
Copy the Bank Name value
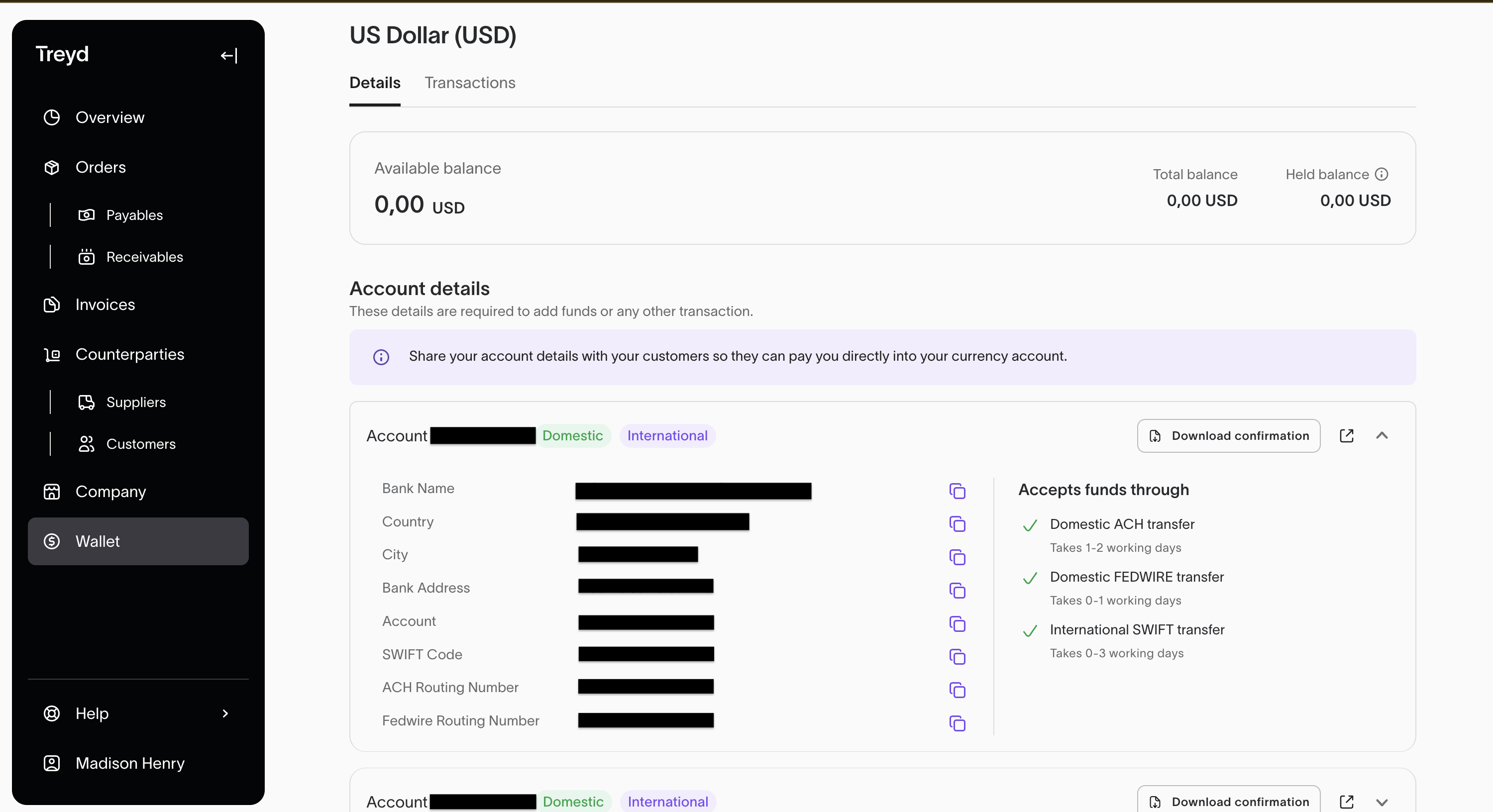(x=957, y=491)
